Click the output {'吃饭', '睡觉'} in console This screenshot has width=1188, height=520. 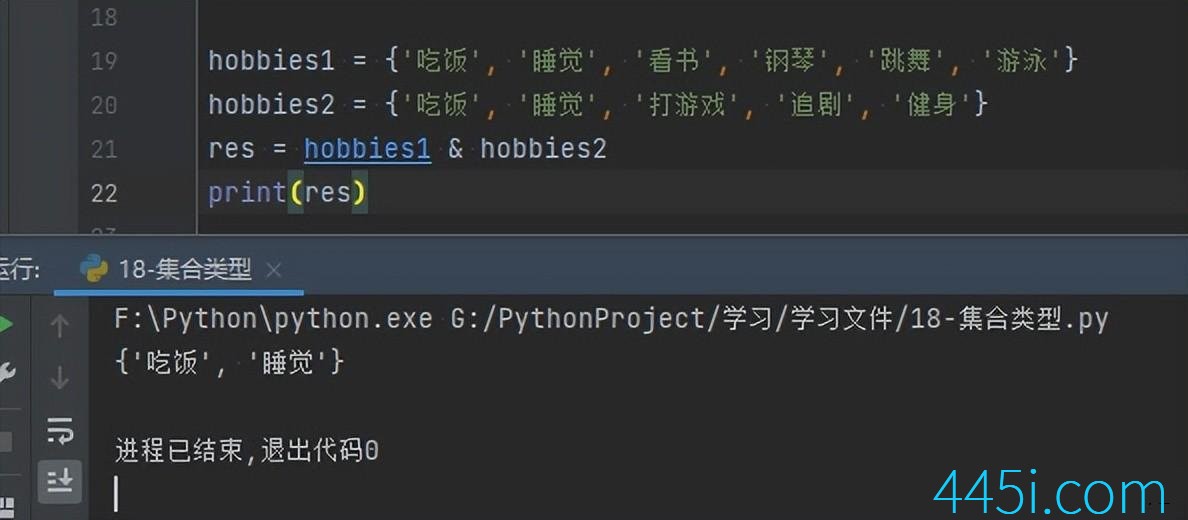[x=229, y=362]
